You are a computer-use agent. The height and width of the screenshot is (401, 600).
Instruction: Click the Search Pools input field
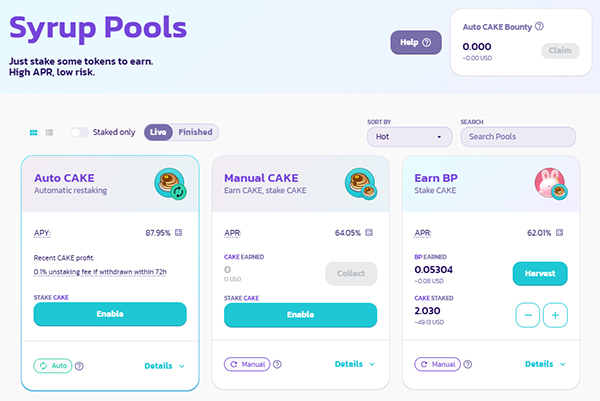(x=518, y=137)
